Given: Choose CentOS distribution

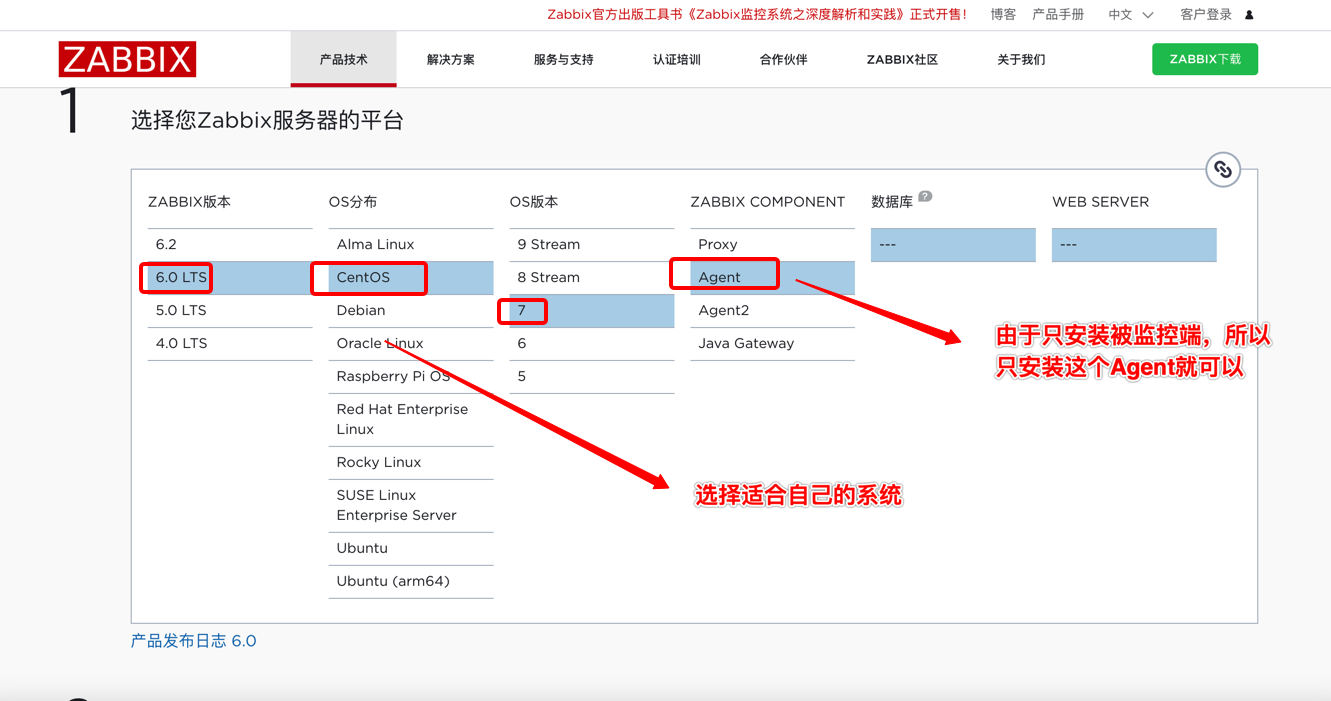Looking at the screenshot, I should (411, 278).
